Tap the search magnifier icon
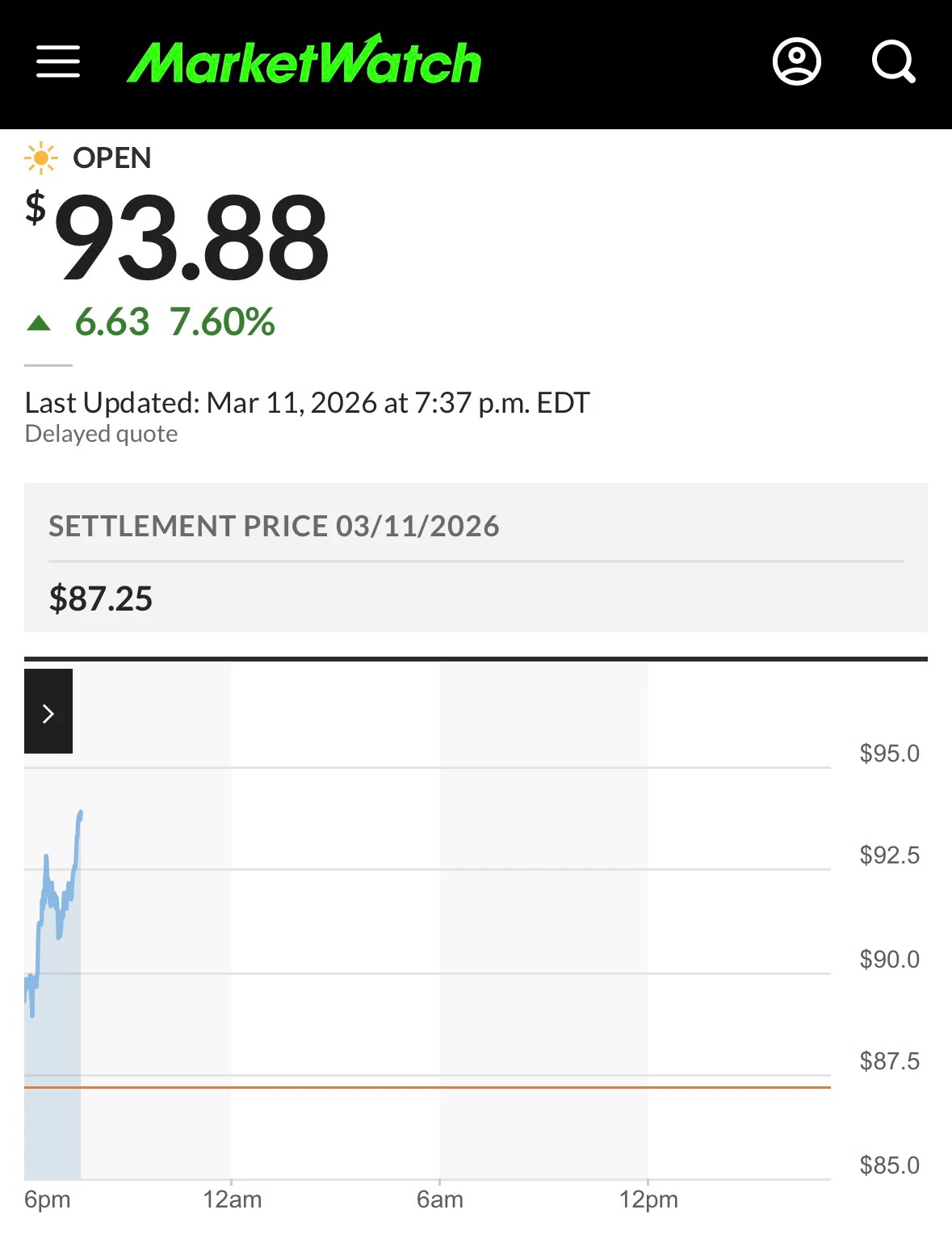 click(893, 61)
